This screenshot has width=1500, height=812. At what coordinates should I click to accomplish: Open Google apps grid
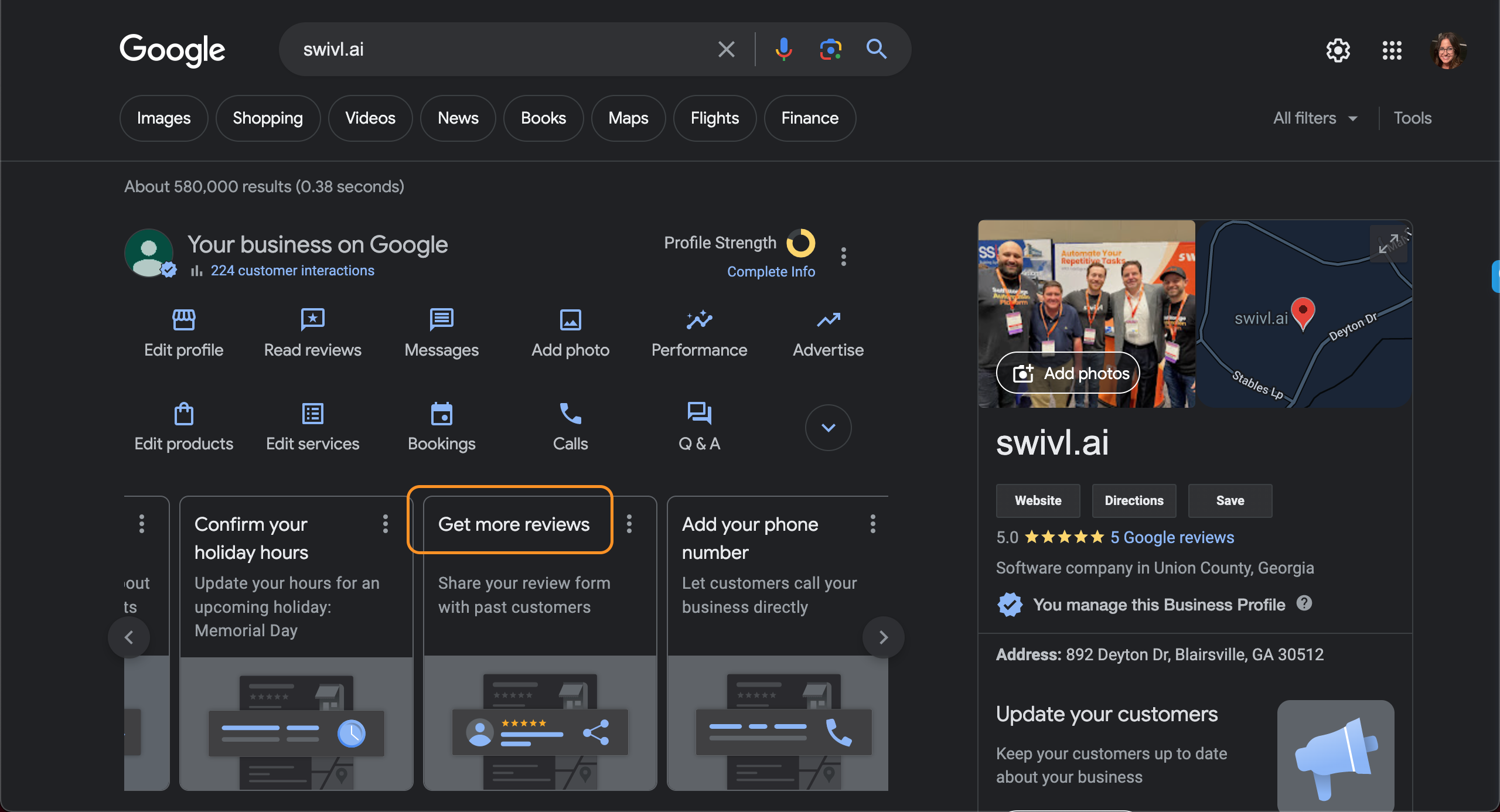point(1392,50)
